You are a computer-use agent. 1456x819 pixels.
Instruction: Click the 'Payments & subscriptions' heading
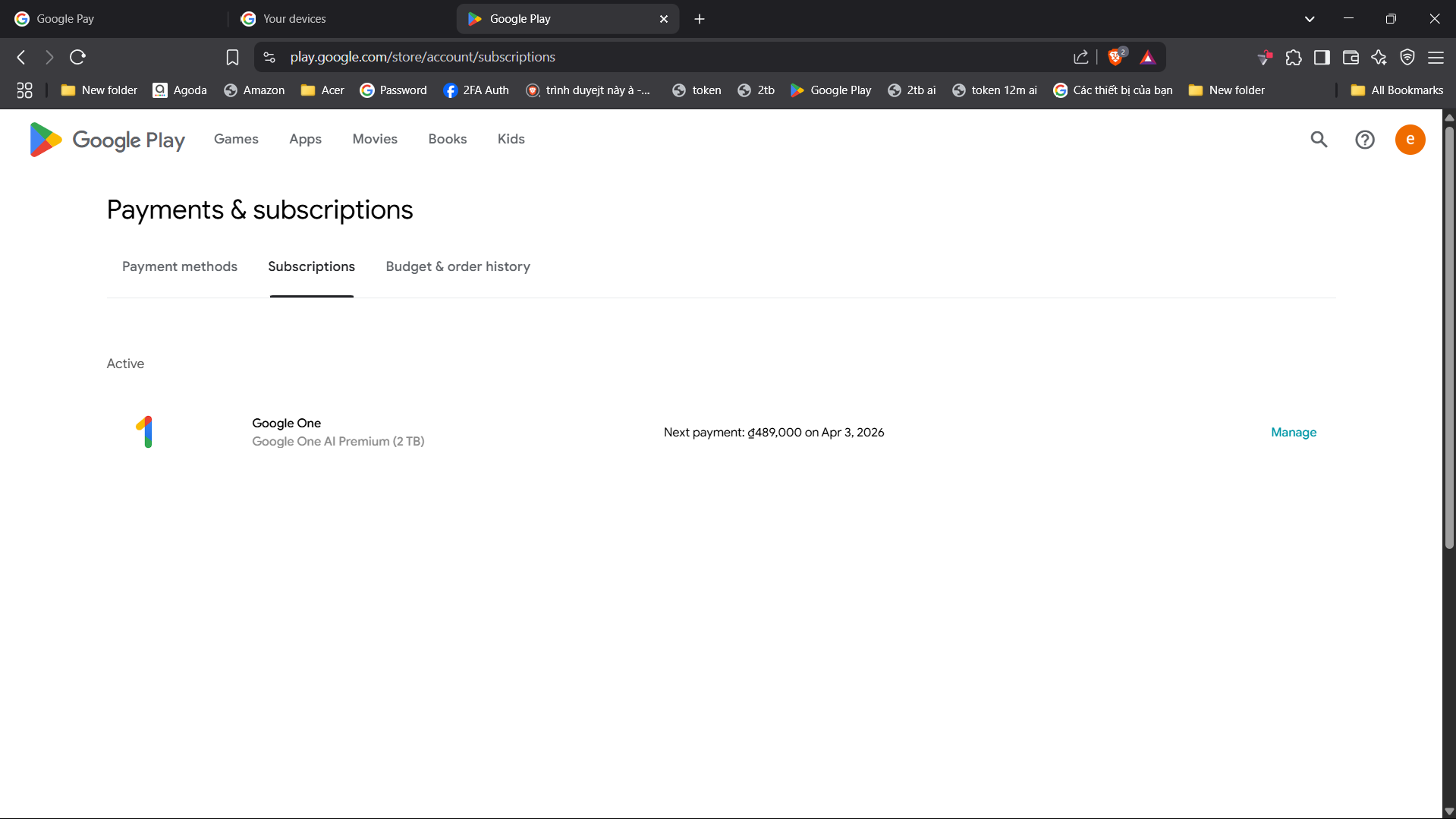[259, 209]
